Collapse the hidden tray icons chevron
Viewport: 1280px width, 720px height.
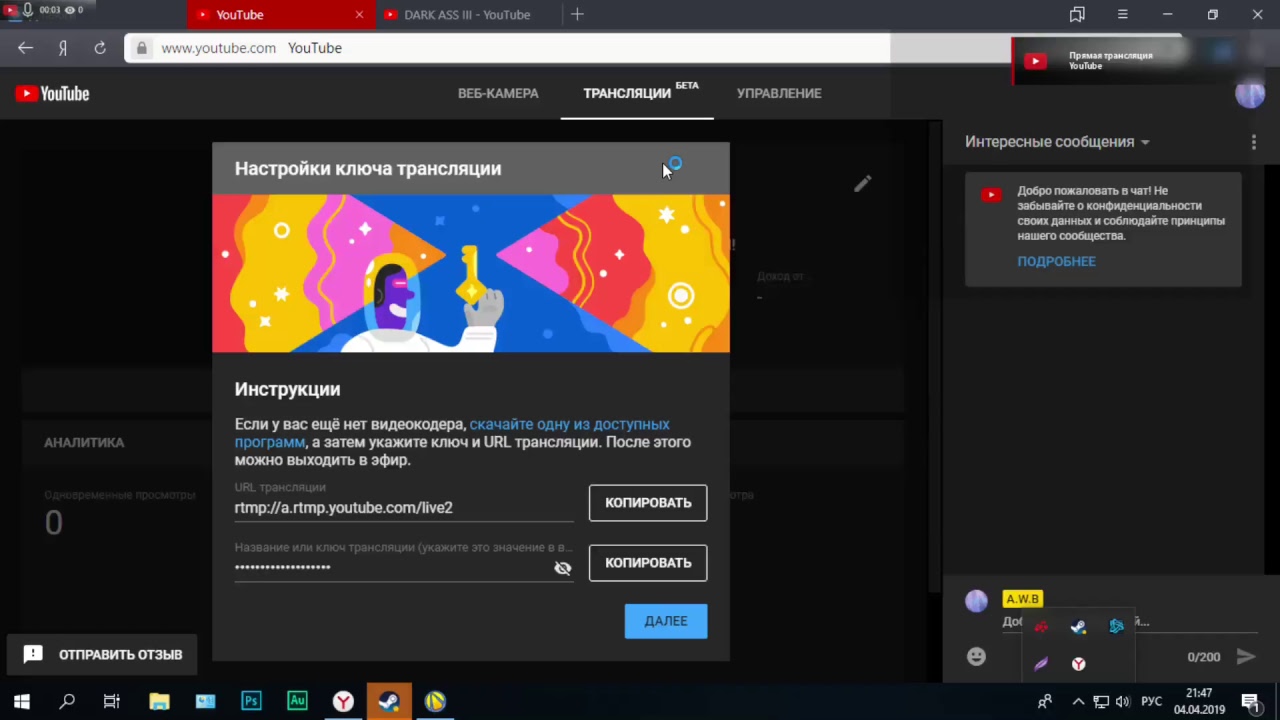pyautogui.click(x=1078, y=702)
